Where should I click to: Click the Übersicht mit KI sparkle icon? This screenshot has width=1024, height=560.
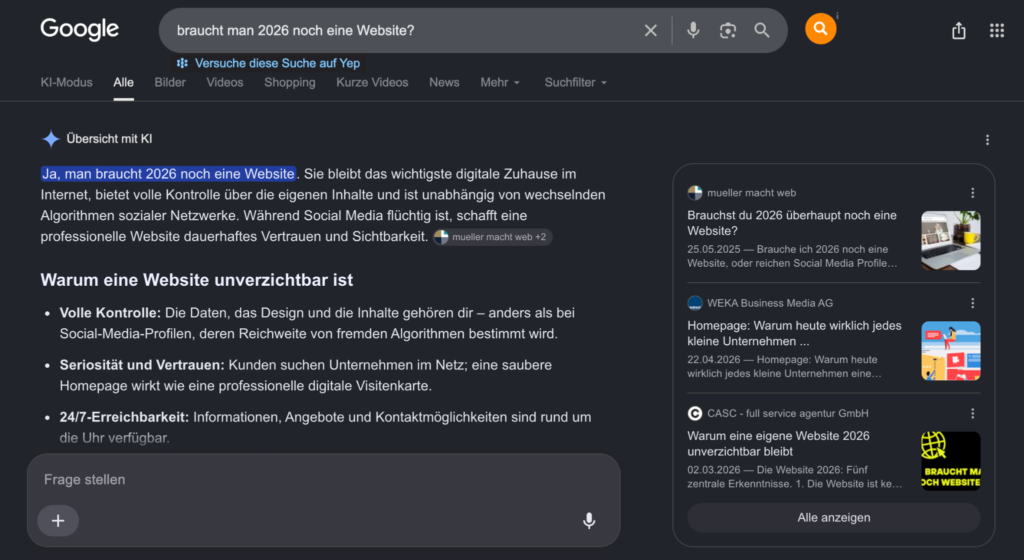coord(50,138)
